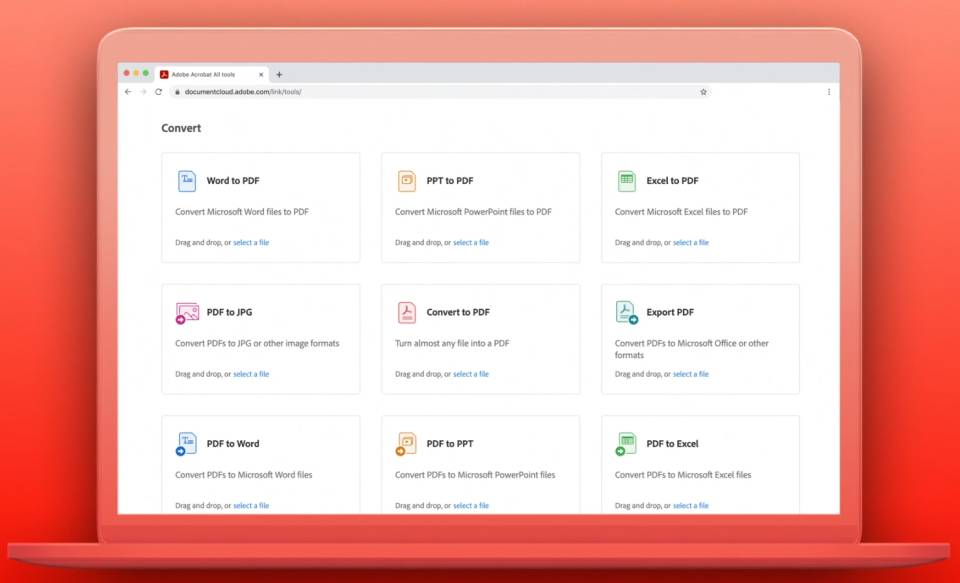Image resolution: width=960 pixels, height=583 pixels.
Task: Click the PPT to PDF icon
Action: click(x=407, y=181)
